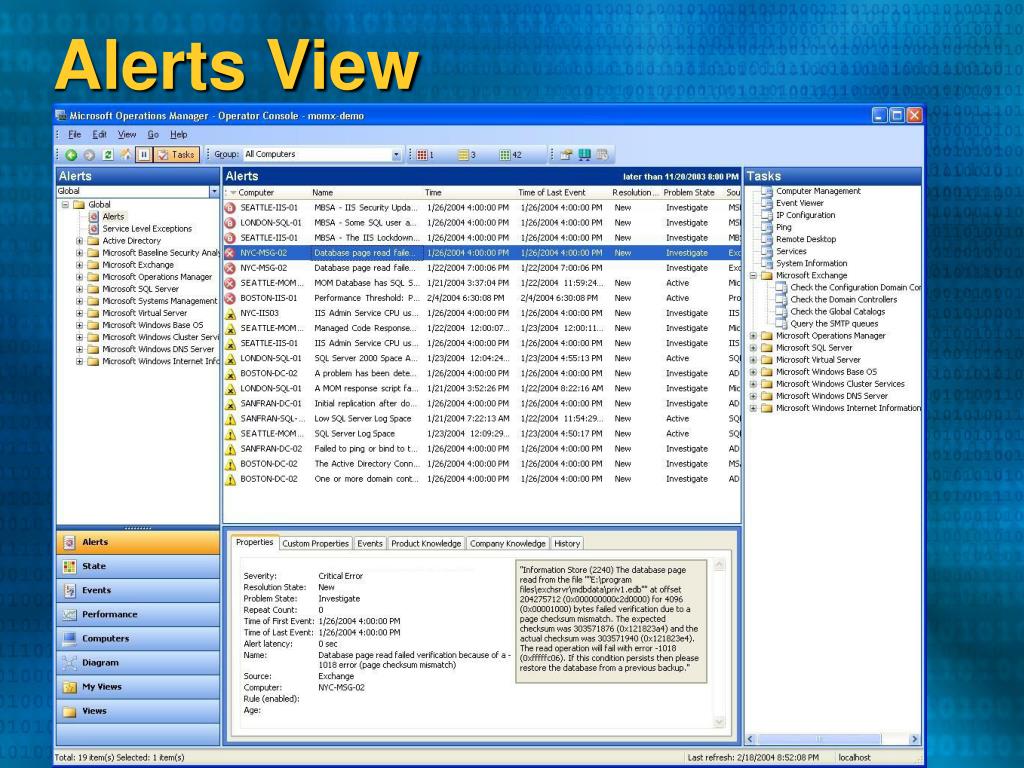Screen dimensions: 1024x768
Task: Open the Edit menu
Action: pos(99,135)
